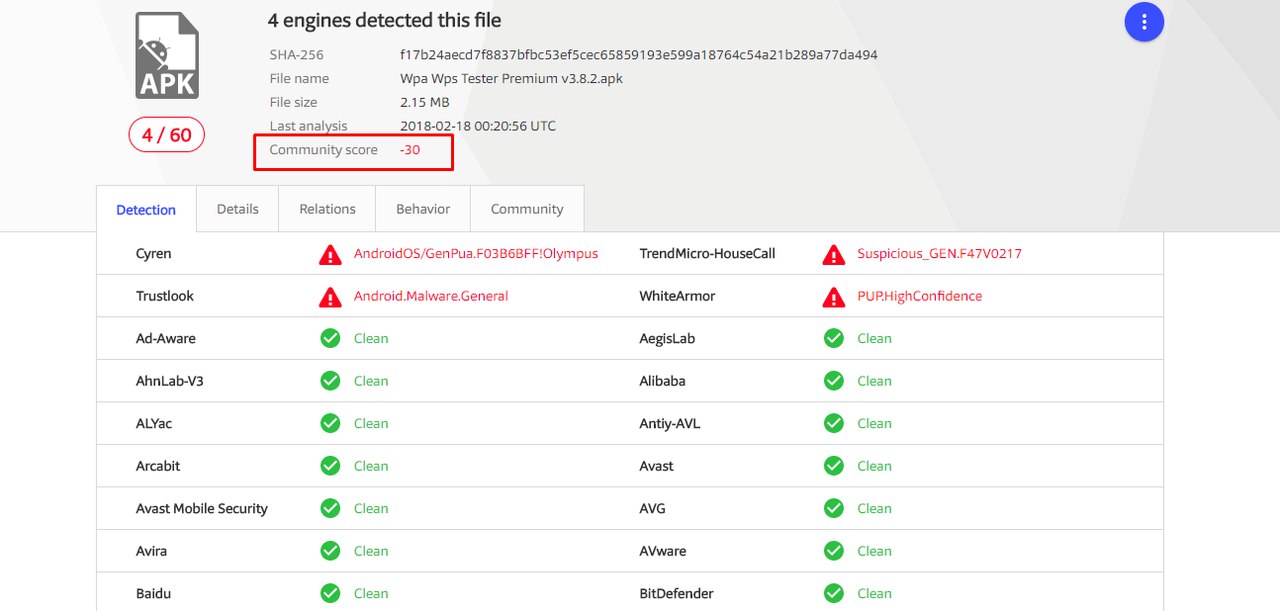The height and width of the screenshot is (611, 1280).
Task: Click the PUP.HighConfidence detection result
Action: tap(919, 296)
